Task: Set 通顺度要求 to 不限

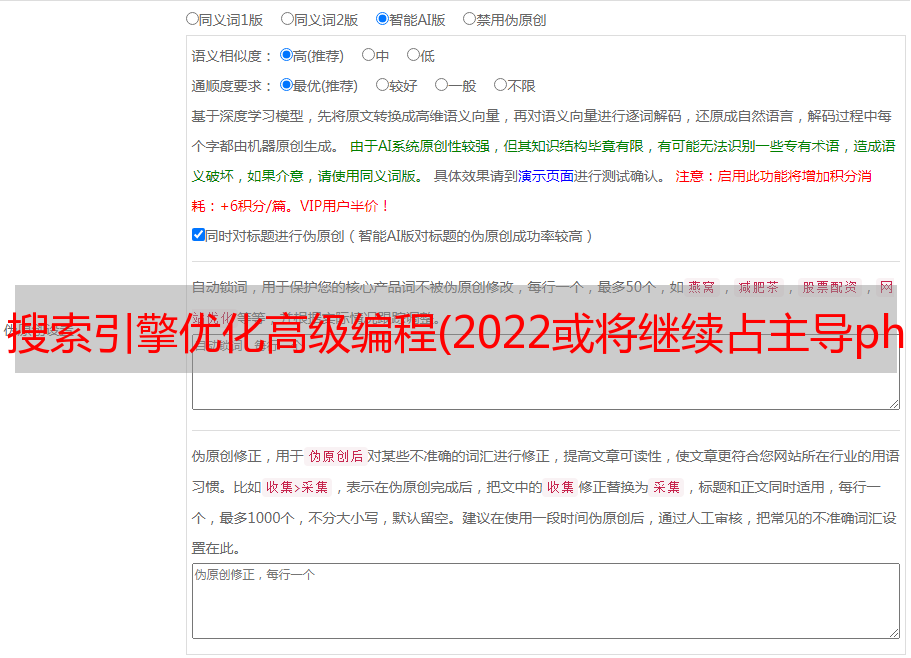Action: click(x=500, y=85)
